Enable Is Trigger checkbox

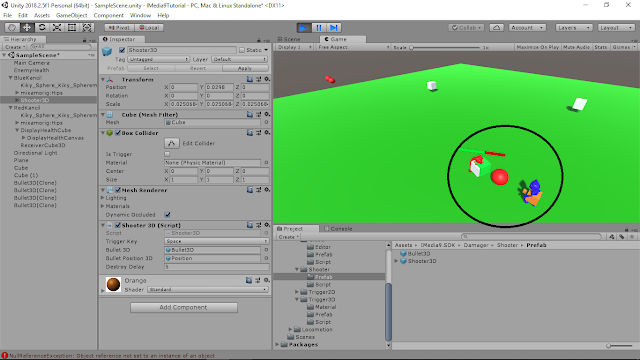(167, 154)
